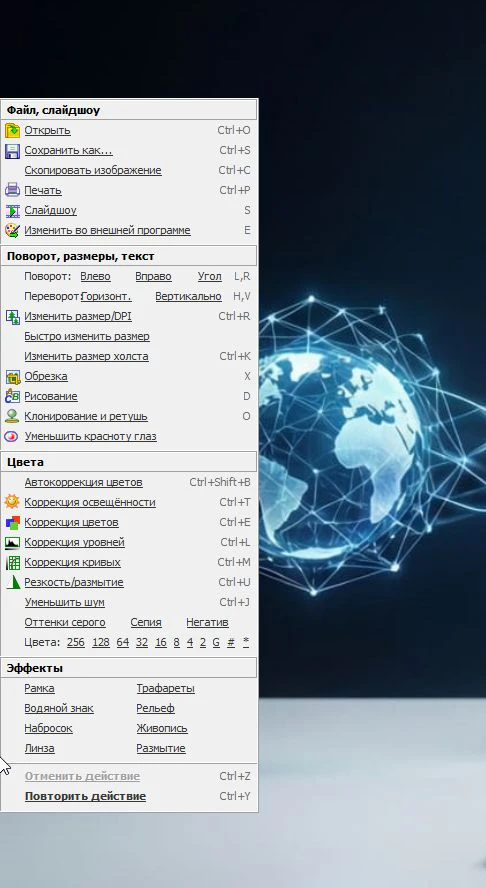Image resolution: width=486 pixels, height=888 pixels.
Task: Open Водяной знак effect
Action: point(59,708)
